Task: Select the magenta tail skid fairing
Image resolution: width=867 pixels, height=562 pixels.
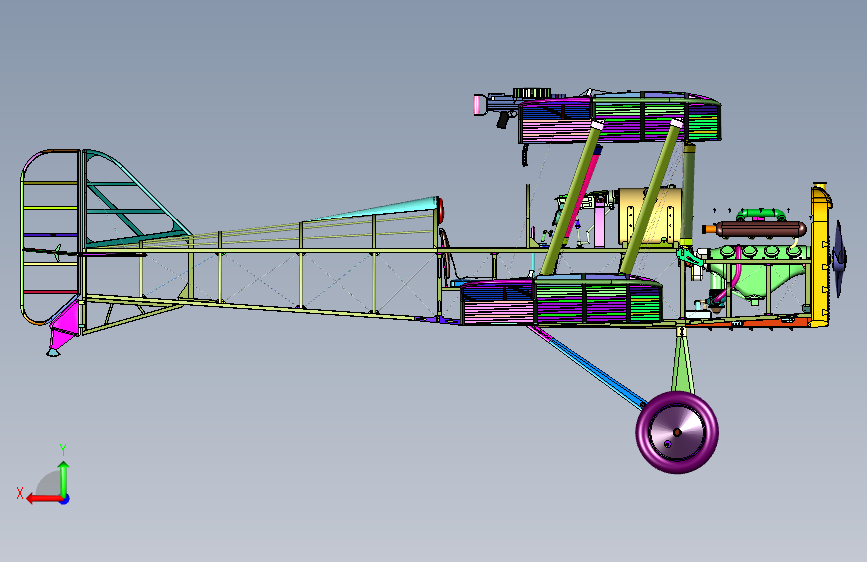Action: (66, 324)
